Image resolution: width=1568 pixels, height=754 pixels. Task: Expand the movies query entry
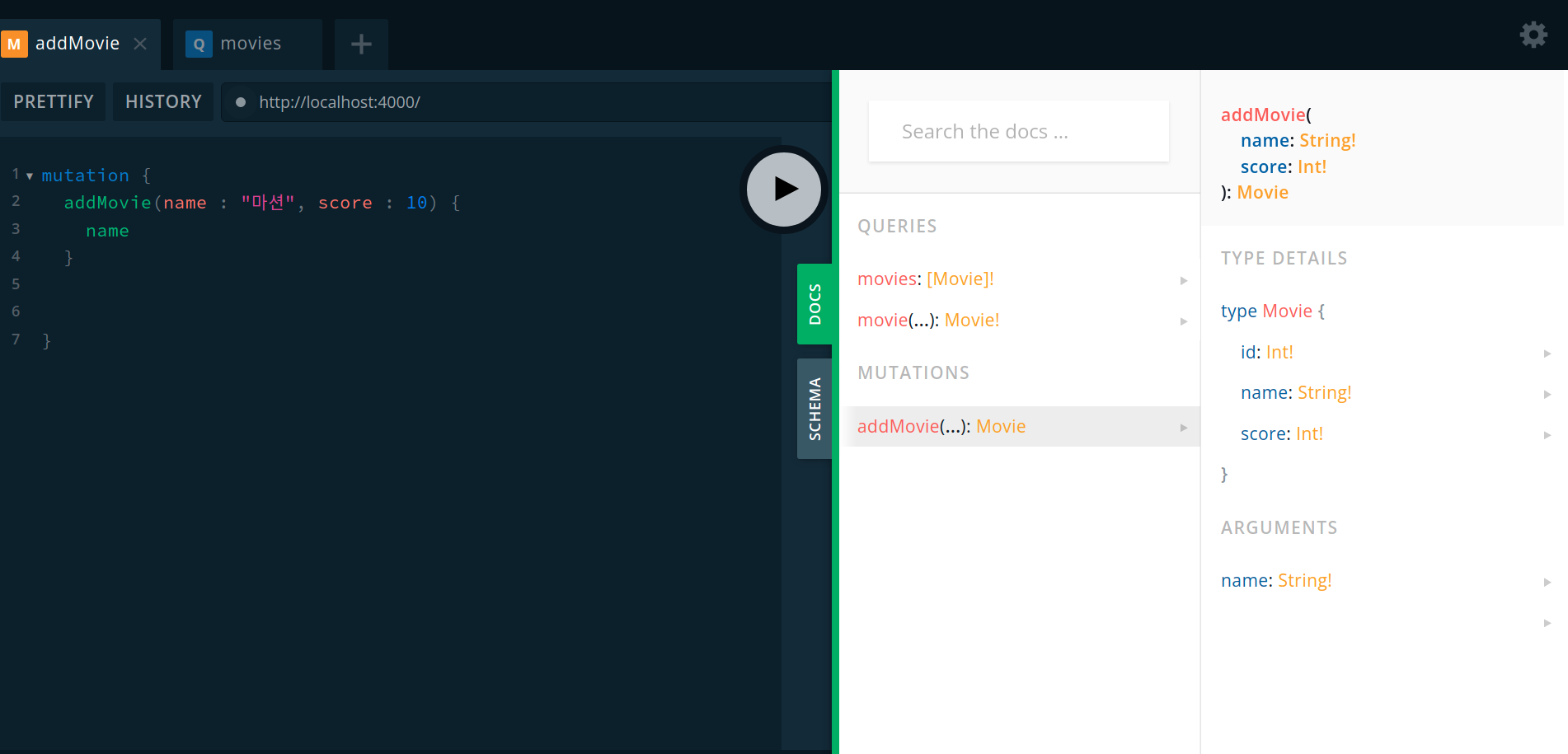coord(1185,280)
